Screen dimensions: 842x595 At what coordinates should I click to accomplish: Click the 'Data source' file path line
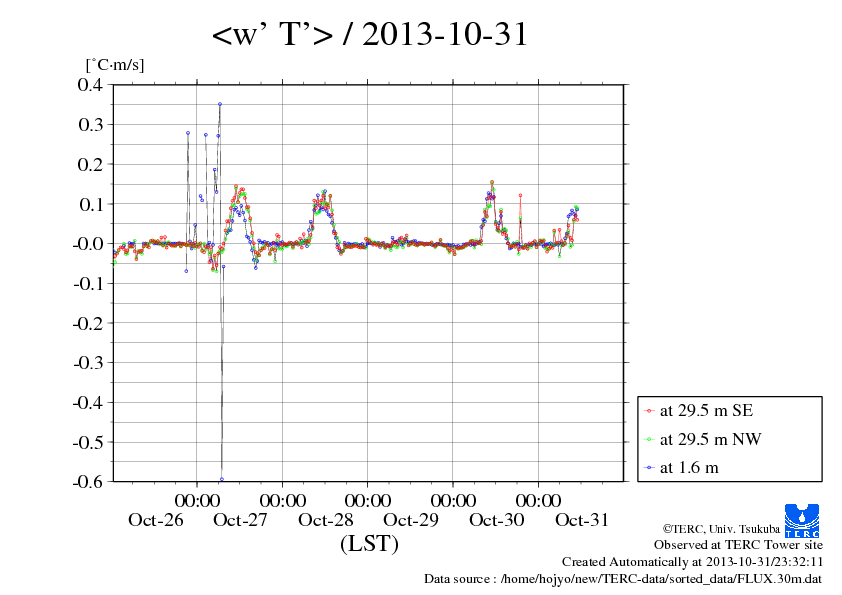pos(623,579)
